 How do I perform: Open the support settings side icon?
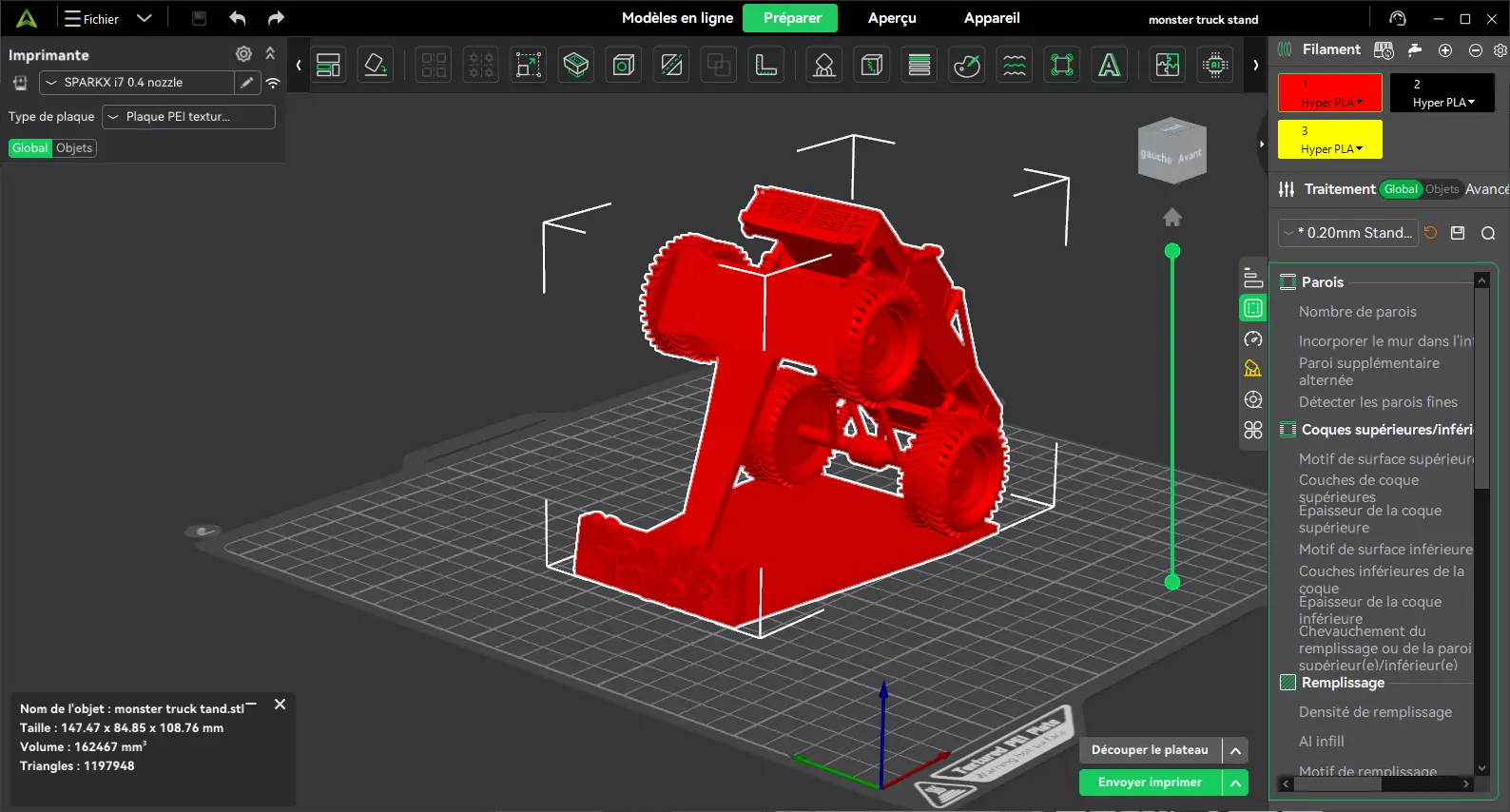coord(1253,369)
